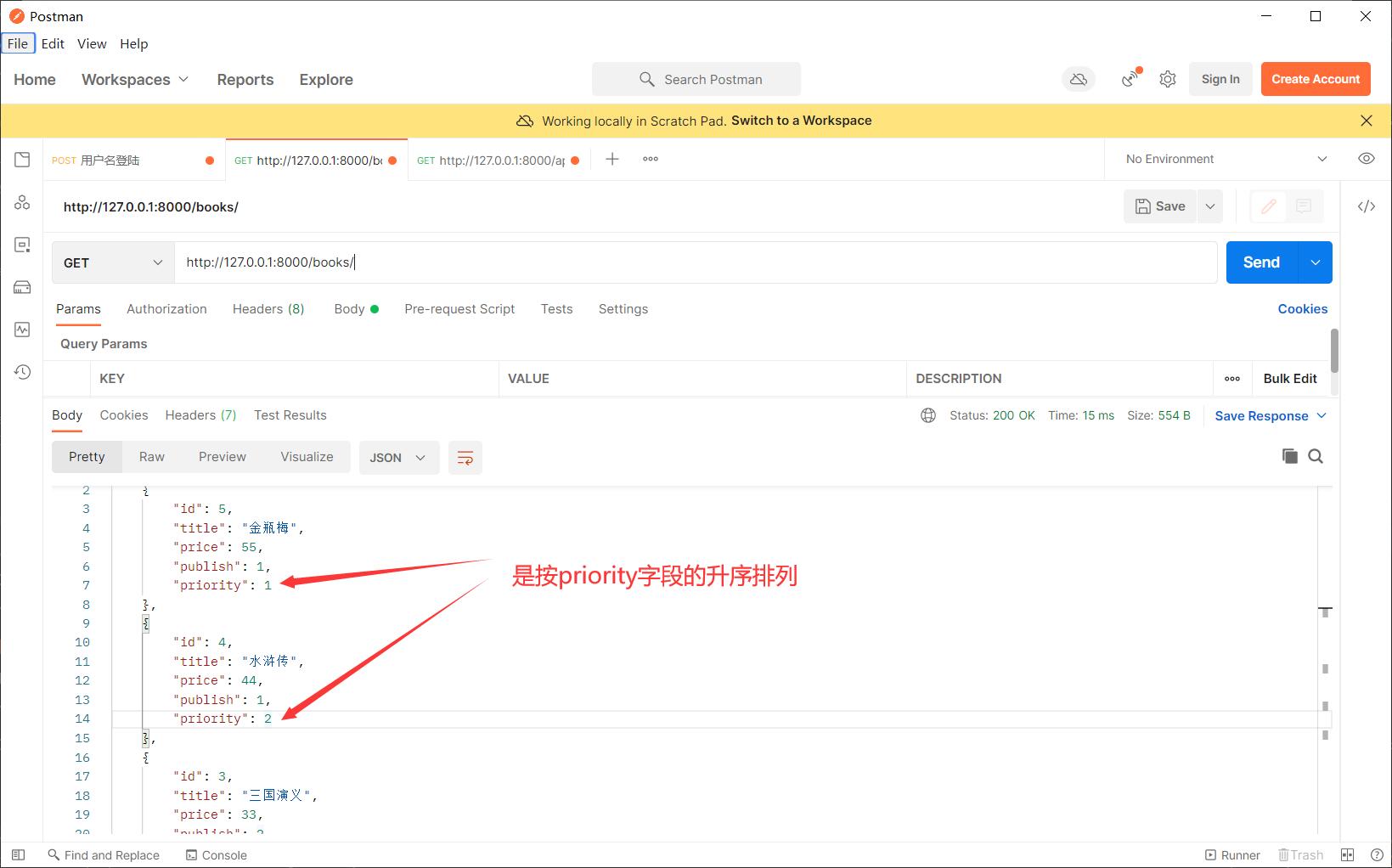This screenshot has height=868, width=1392.
Task: Open the JSON format dropdown
Action: (x=398, y=458)
